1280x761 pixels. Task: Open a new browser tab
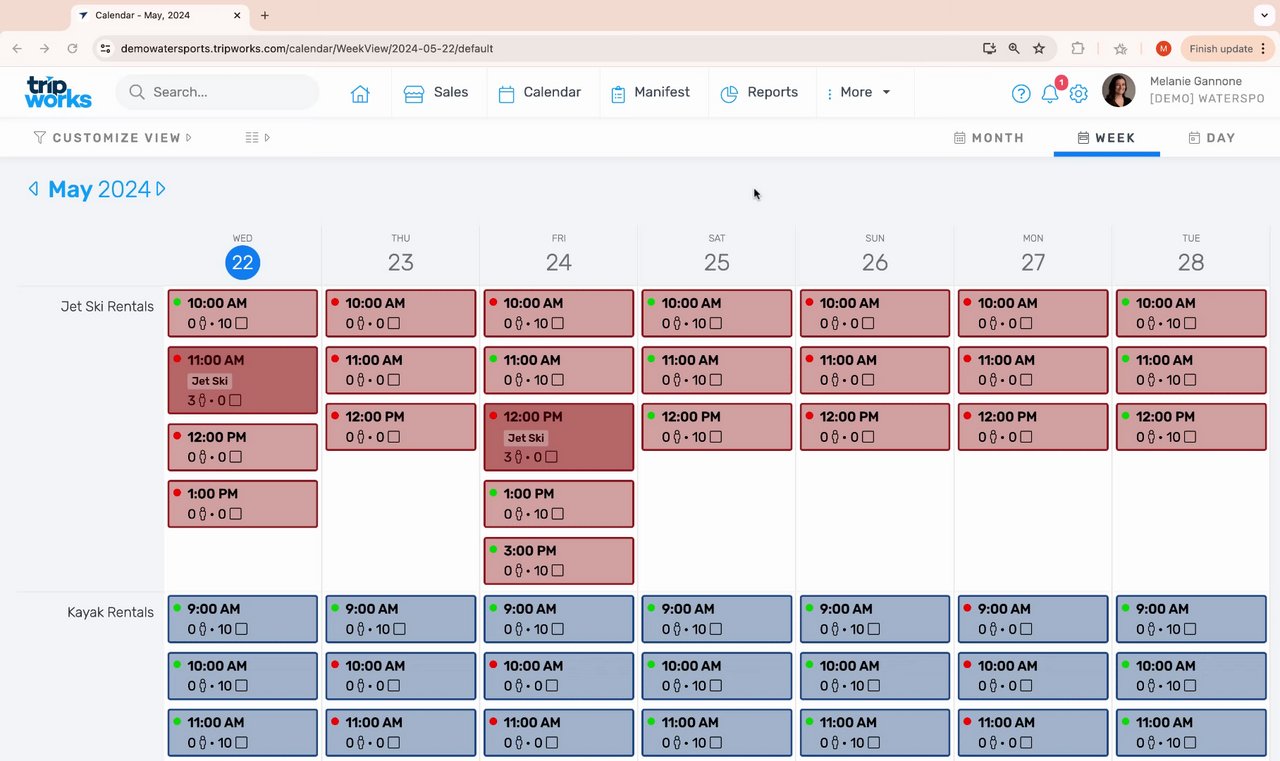(265, 15)
